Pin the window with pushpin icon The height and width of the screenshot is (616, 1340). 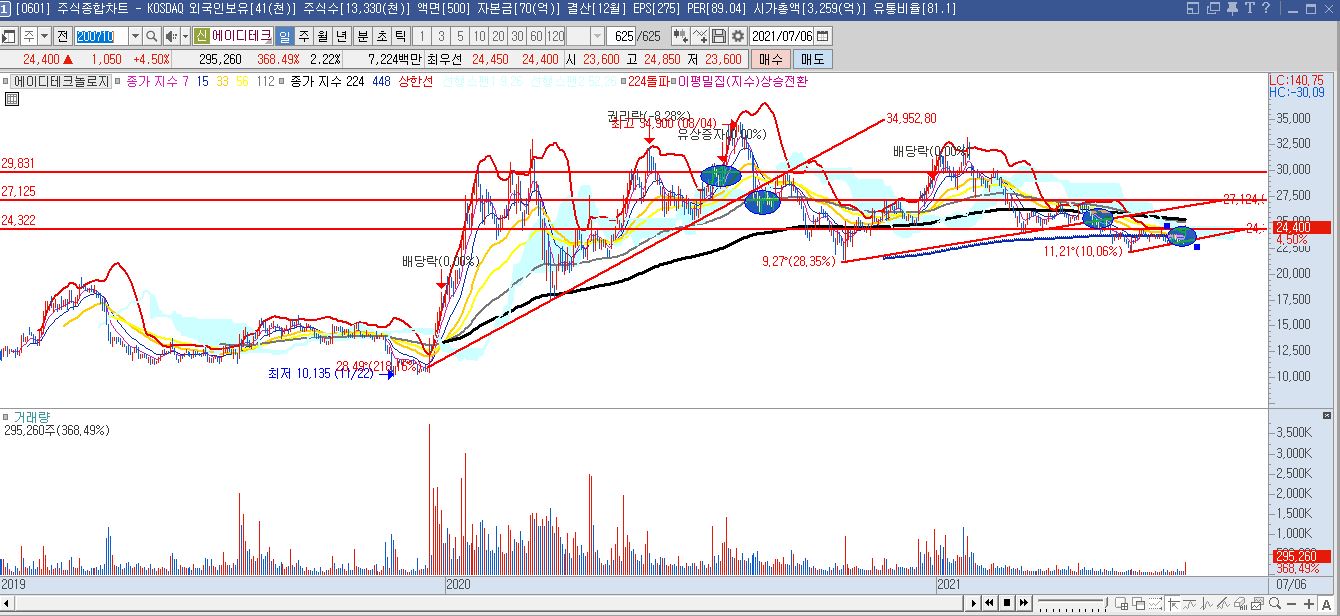pos(1231,8)
